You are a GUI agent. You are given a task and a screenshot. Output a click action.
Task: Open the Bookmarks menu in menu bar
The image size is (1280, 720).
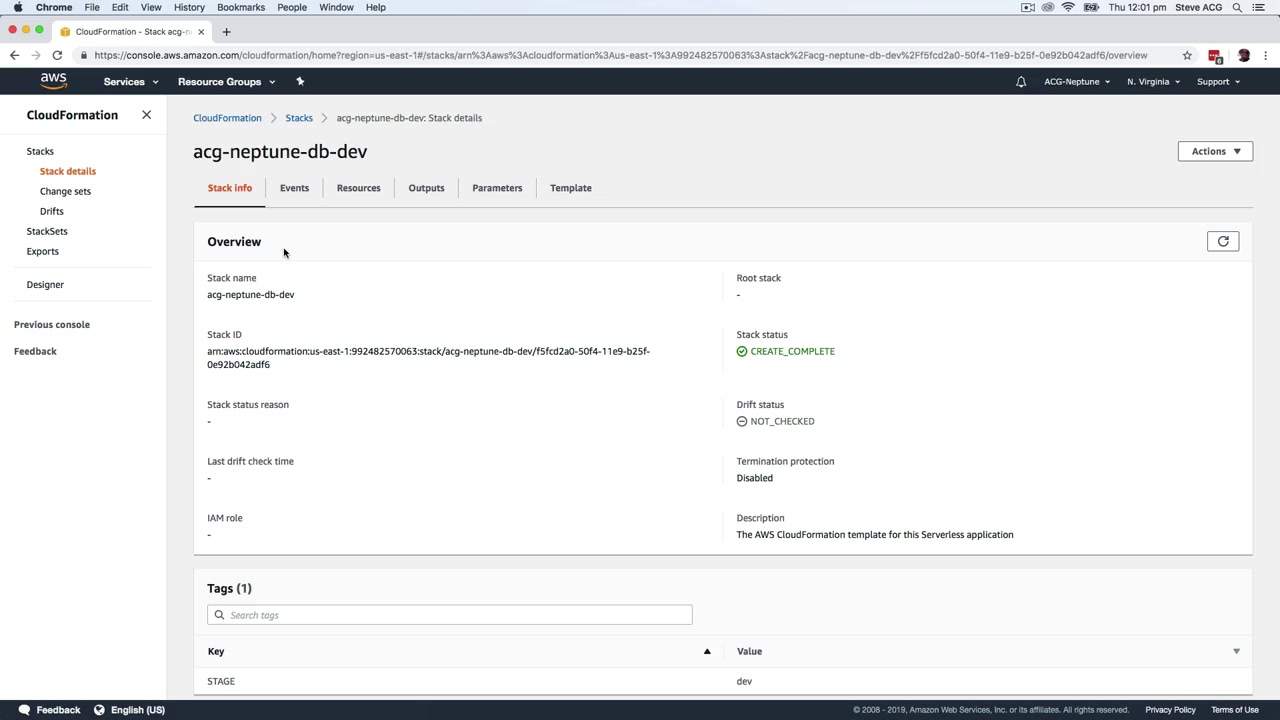point(241,7)
